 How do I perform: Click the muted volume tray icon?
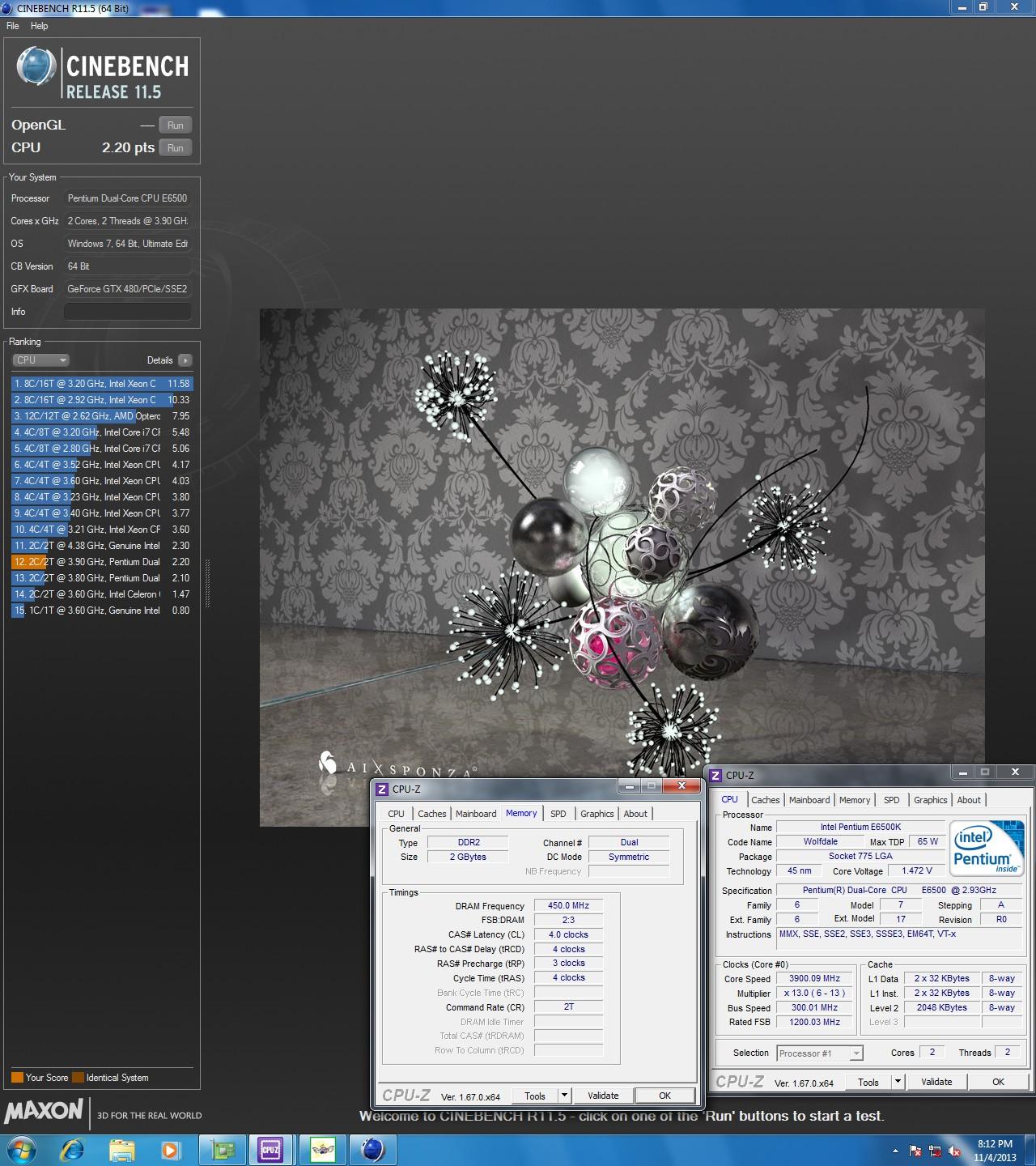pos(955,1151)
